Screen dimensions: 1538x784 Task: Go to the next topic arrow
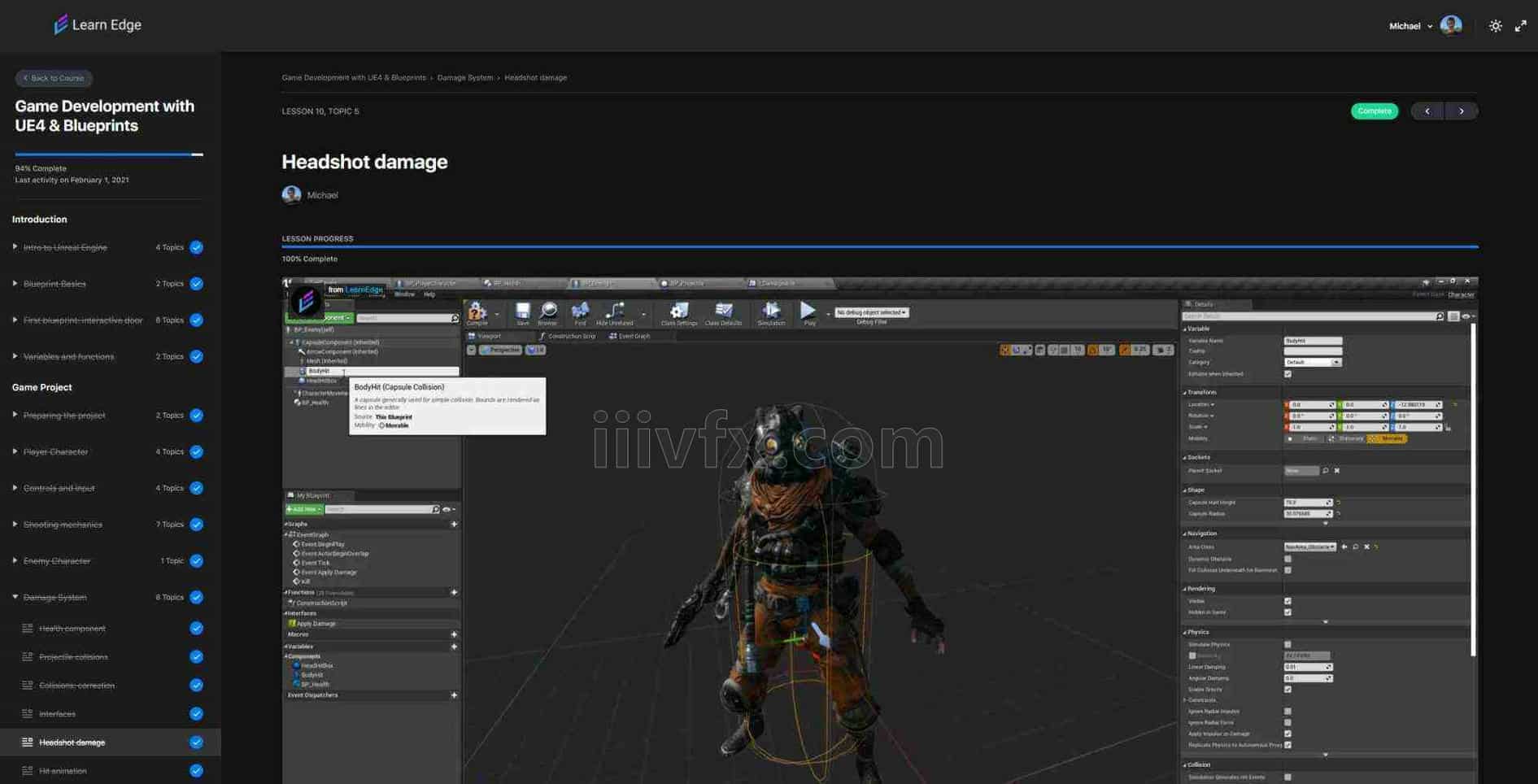tap(1462, 111)
